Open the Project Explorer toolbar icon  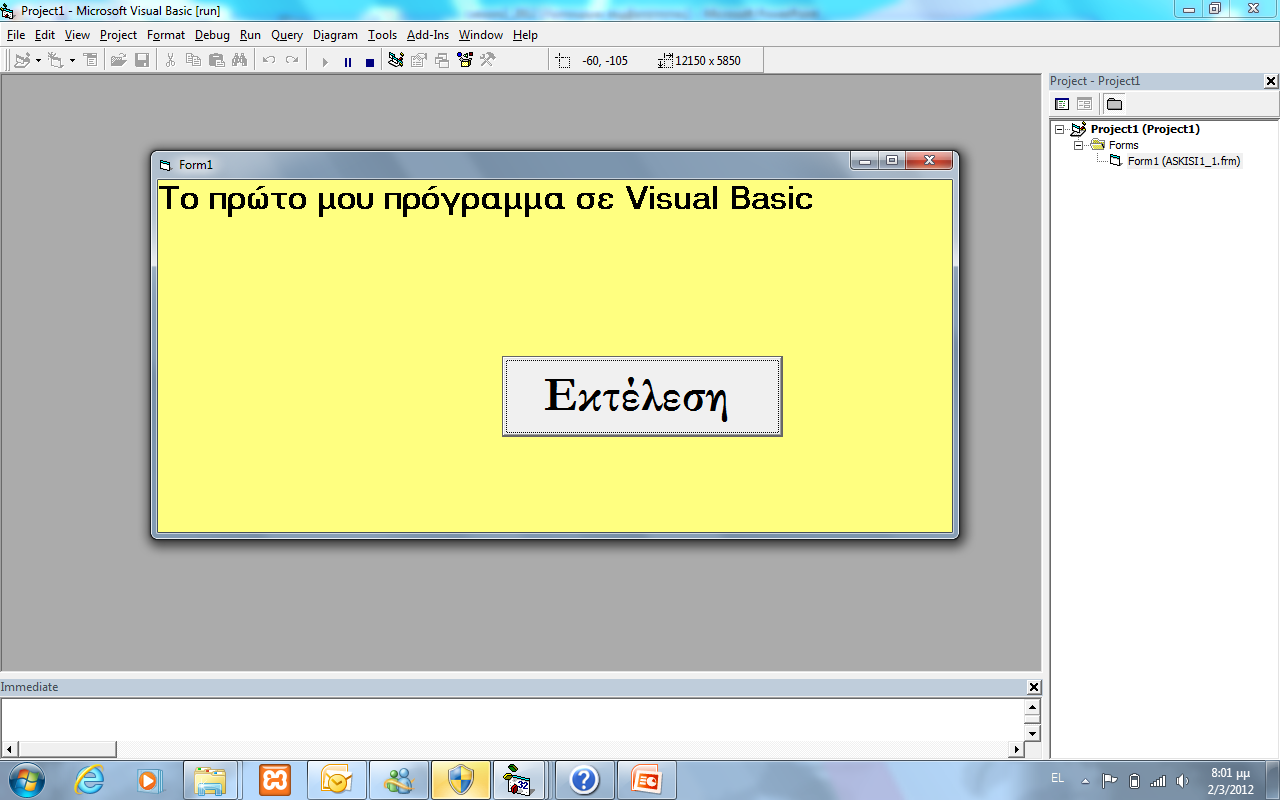point(396,60)
